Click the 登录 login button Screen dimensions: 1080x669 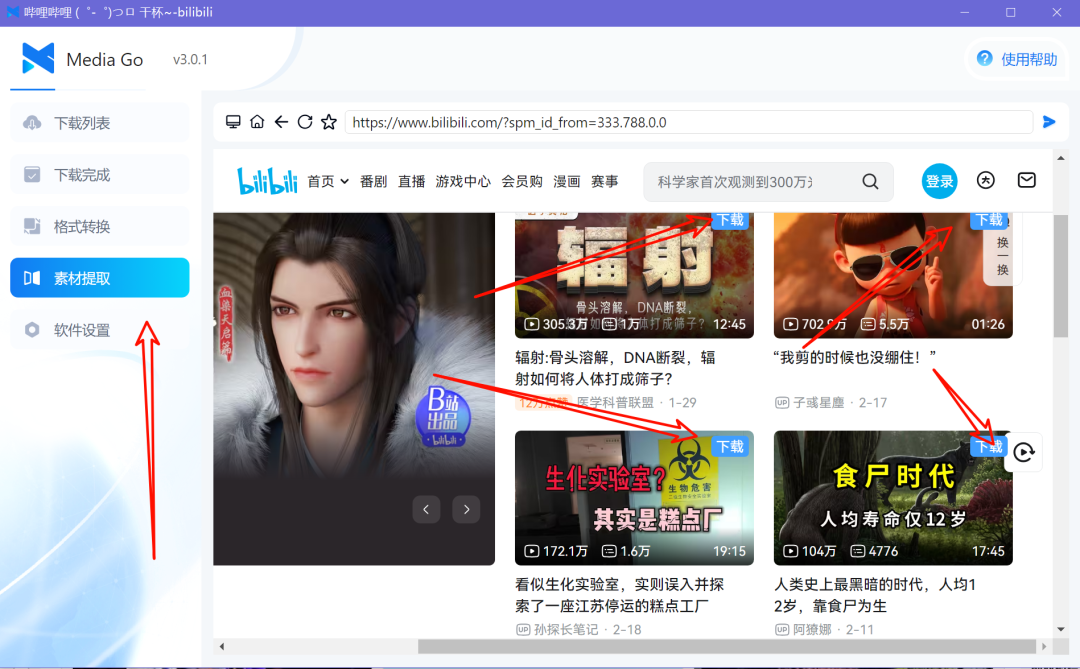pyautogui.click(x=939, y=181)
